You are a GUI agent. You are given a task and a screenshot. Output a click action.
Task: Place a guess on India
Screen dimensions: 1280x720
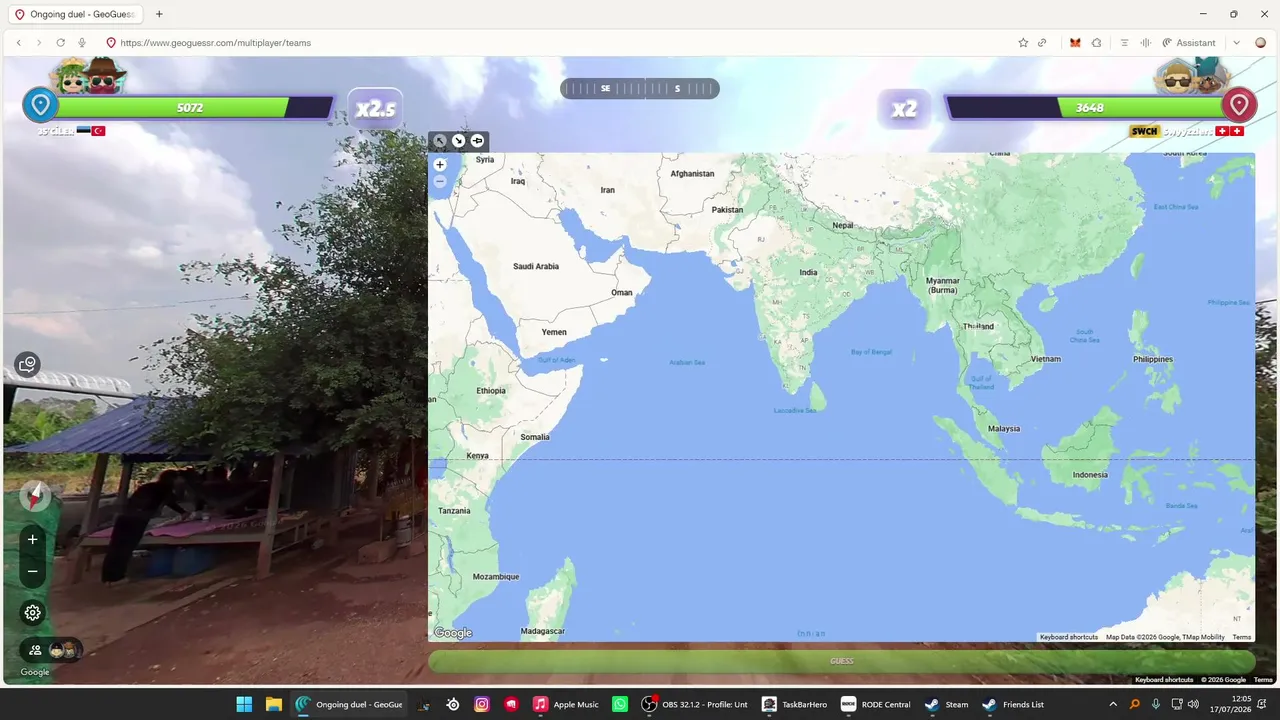(x=808, y=272)
